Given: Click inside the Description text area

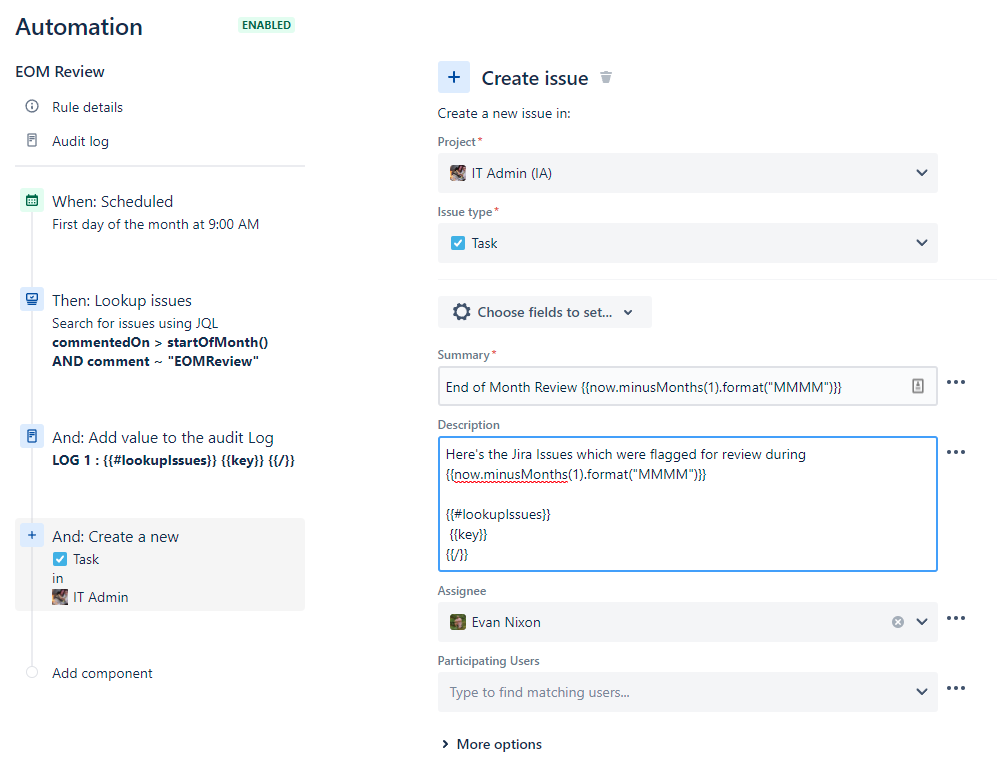Looking at the screenshot, I should pyautogui.click(x=687, y=504).
